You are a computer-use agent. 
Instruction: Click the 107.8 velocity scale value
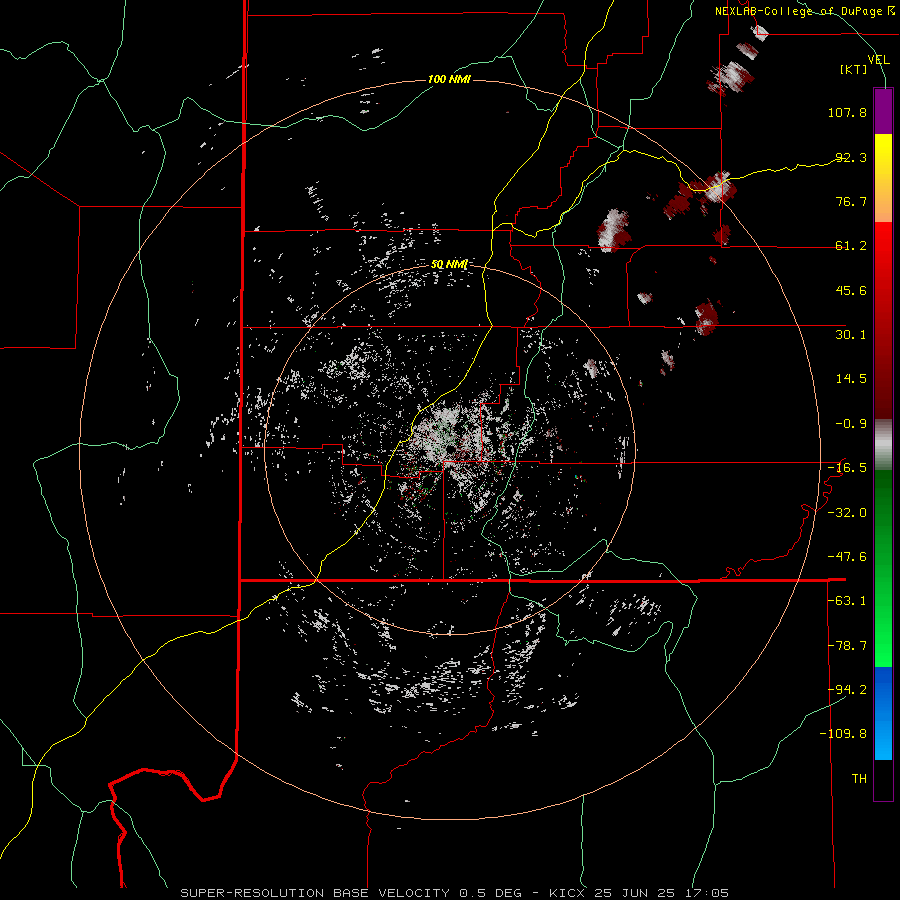pyautogui.click(x=847, y=112)
